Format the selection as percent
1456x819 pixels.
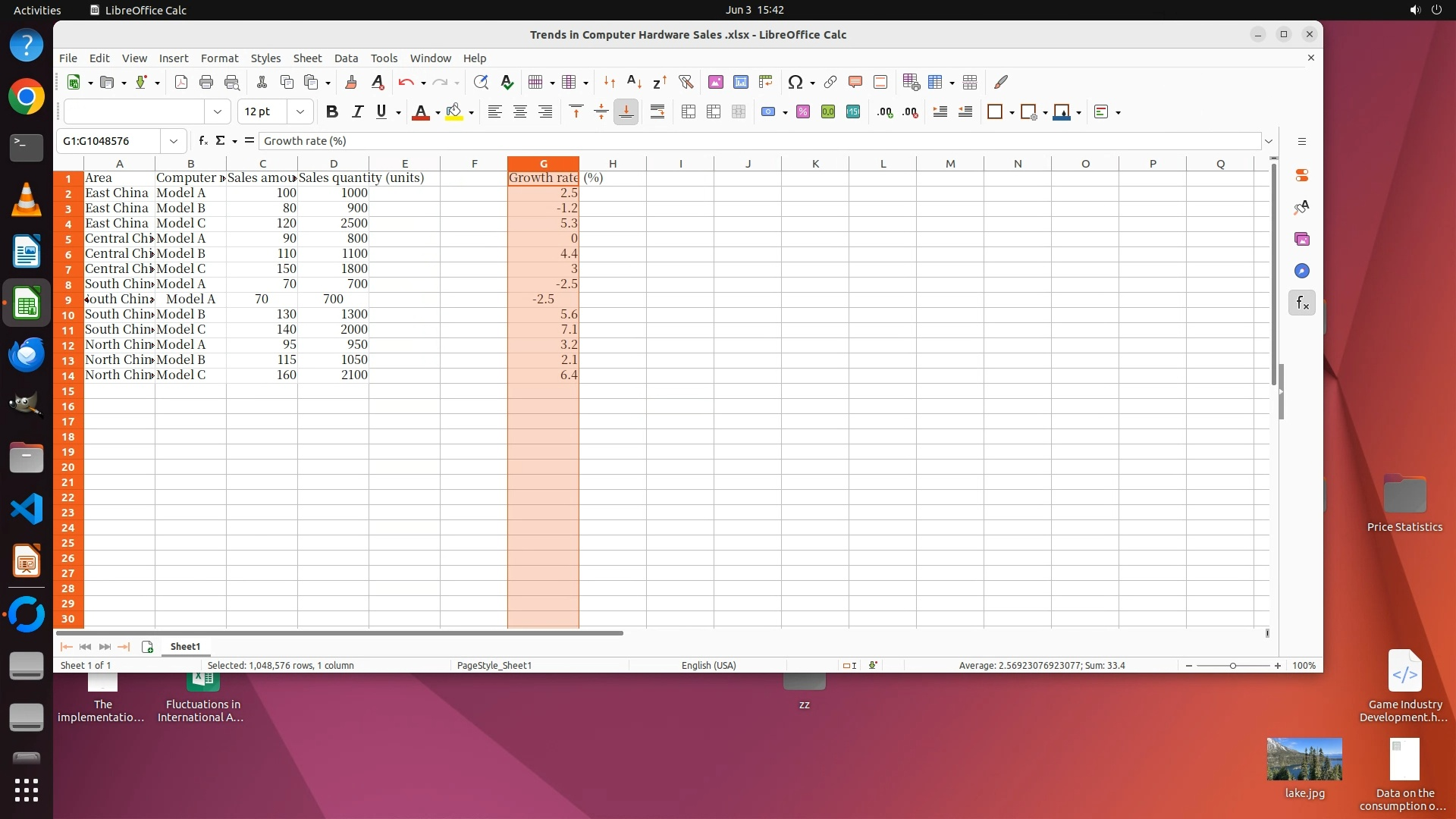pos(803,112)
